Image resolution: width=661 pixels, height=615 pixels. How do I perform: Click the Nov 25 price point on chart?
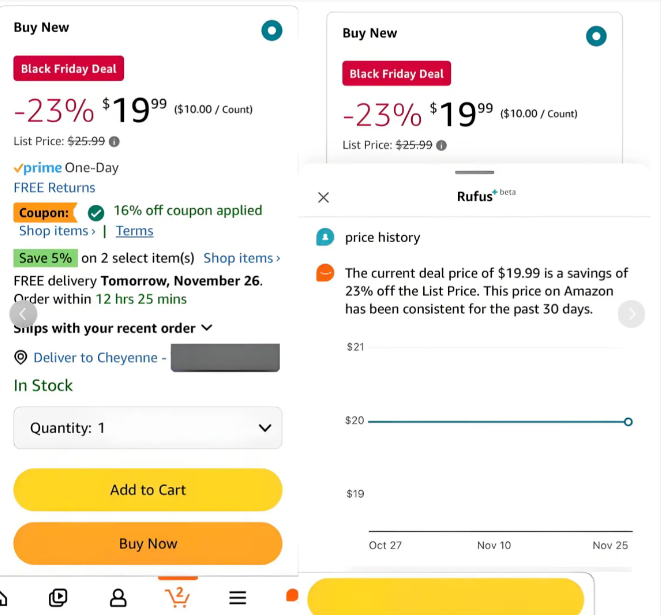(628, 421)
